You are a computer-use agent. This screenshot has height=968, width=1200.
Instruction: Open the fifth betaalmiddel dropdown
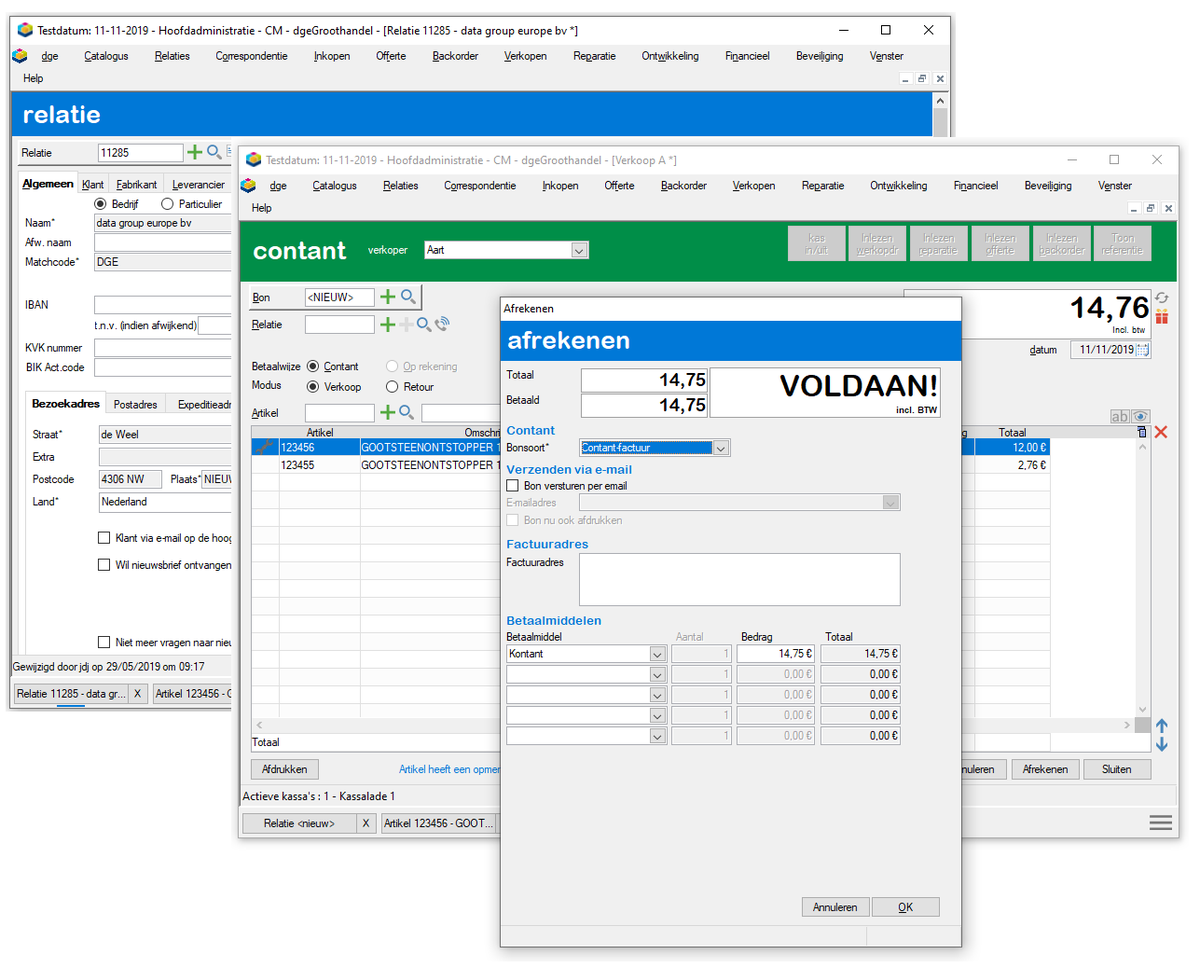tap(658, 736)
